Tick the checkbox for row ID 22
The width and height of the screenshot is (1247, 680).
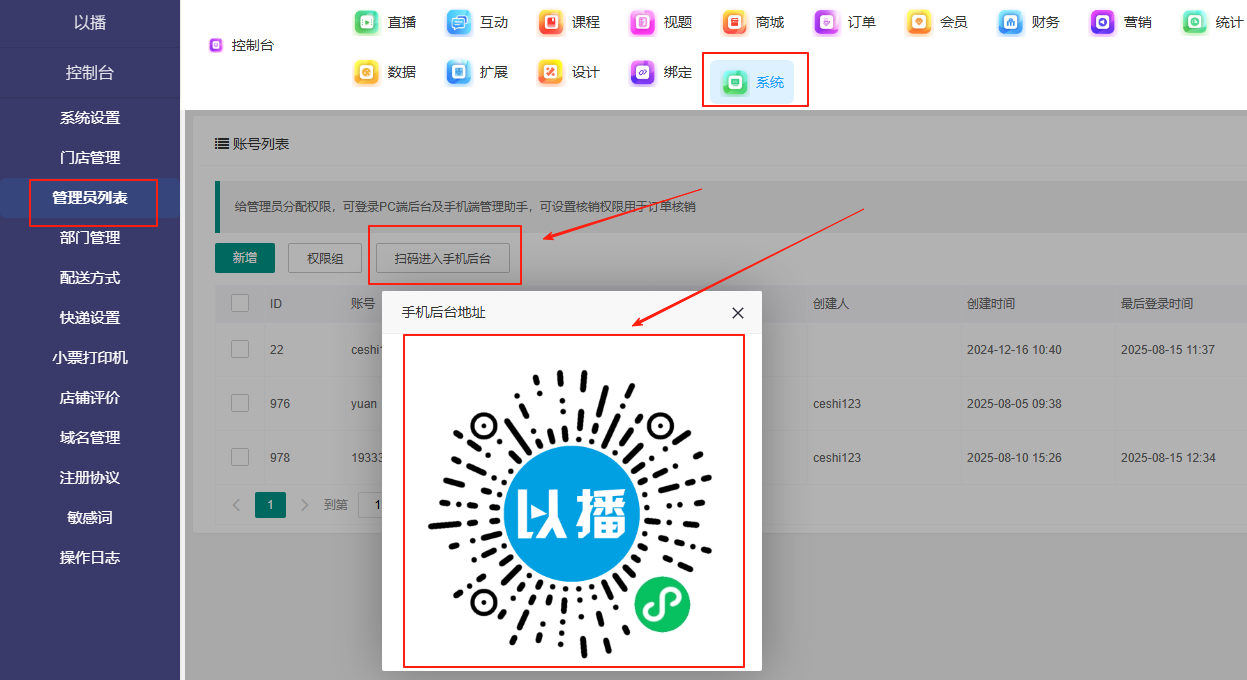pos(240,349)
